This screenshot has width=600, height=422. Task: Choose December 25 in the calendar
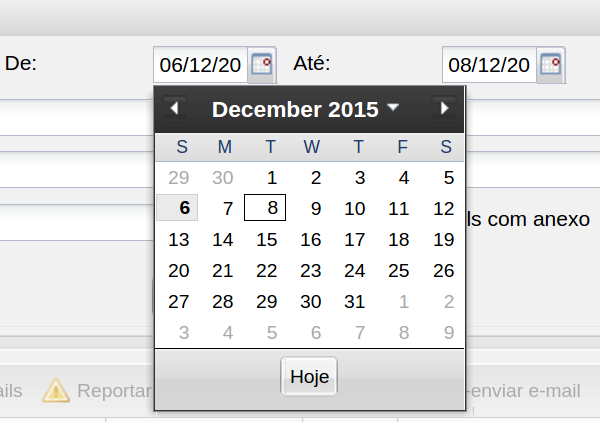pos(398,270)
